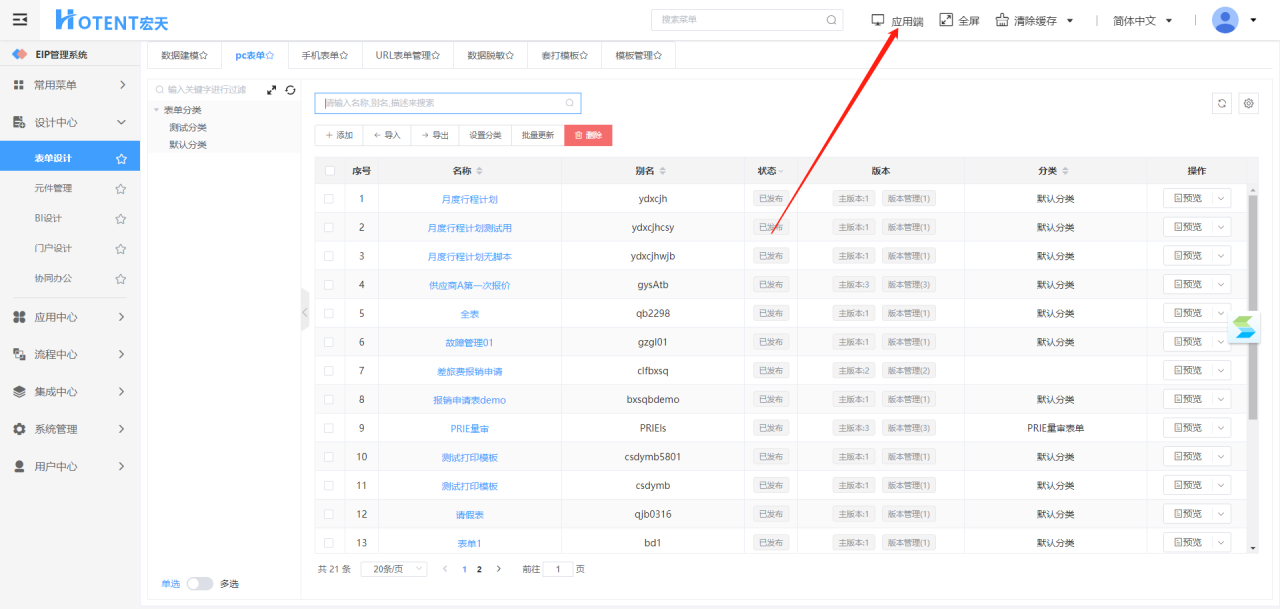Open the 模板管理 tab
The width and height of the screenshot is (1280, 609).
click(638, 56)
